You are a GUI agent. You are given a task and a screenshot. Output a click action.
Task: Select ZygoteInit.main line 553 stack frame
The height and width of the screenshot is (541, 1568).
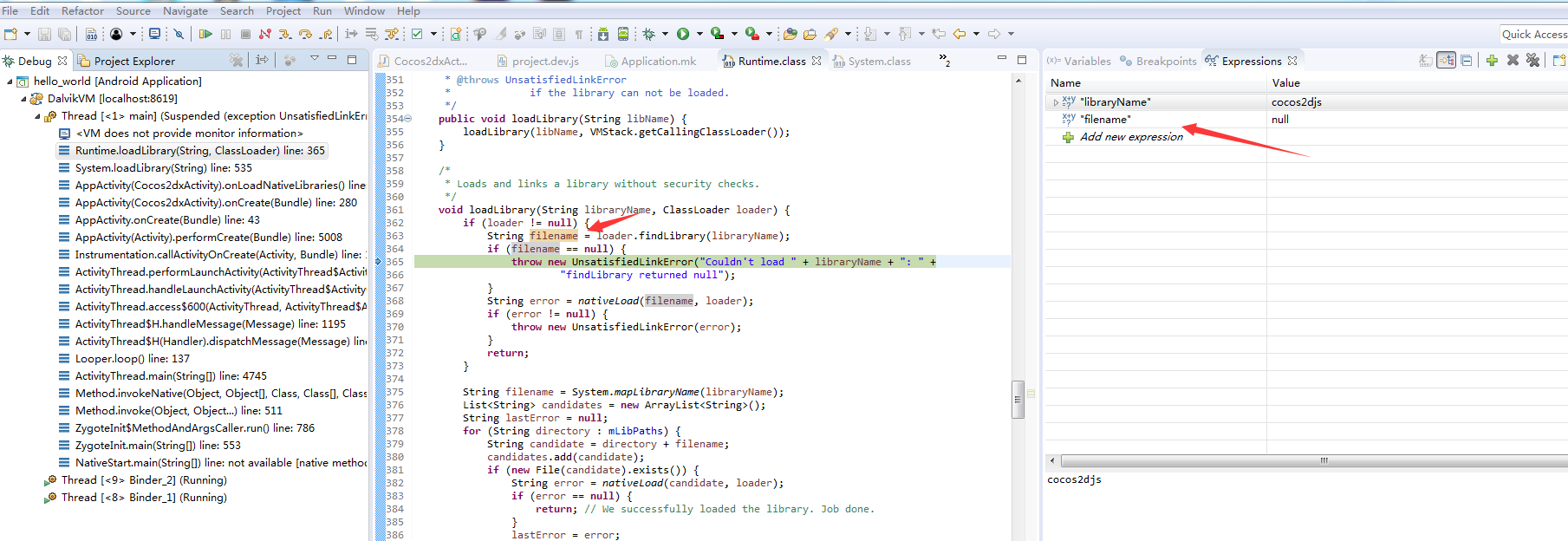[x=158, y=446]
